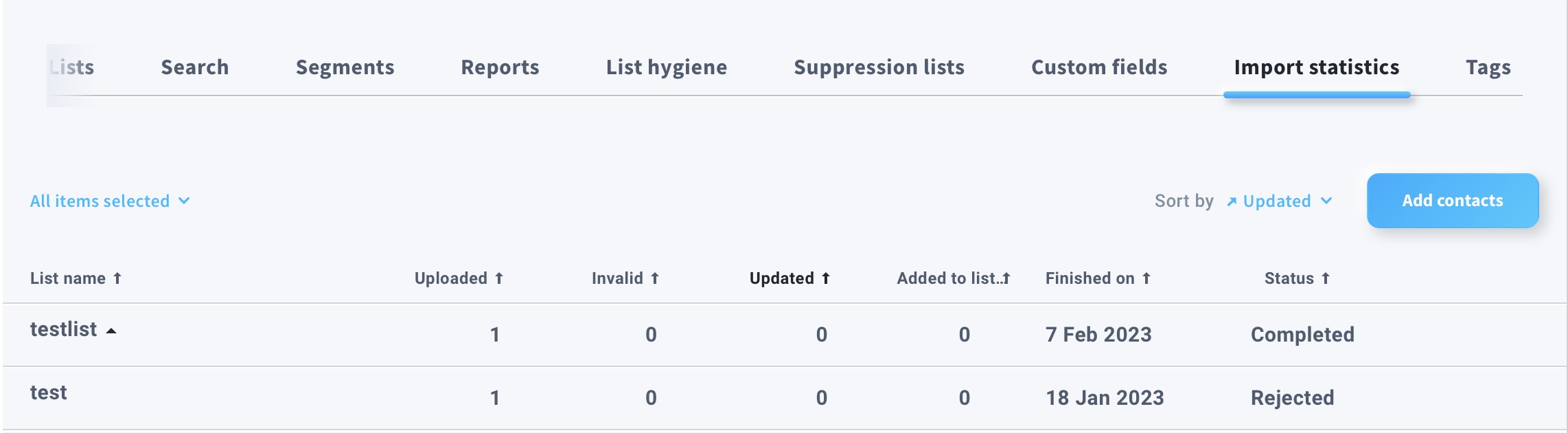Click the Added to list sort arrow
Screen dimensions: 1568x433
pyautogui.click(x=1006, y=278)
